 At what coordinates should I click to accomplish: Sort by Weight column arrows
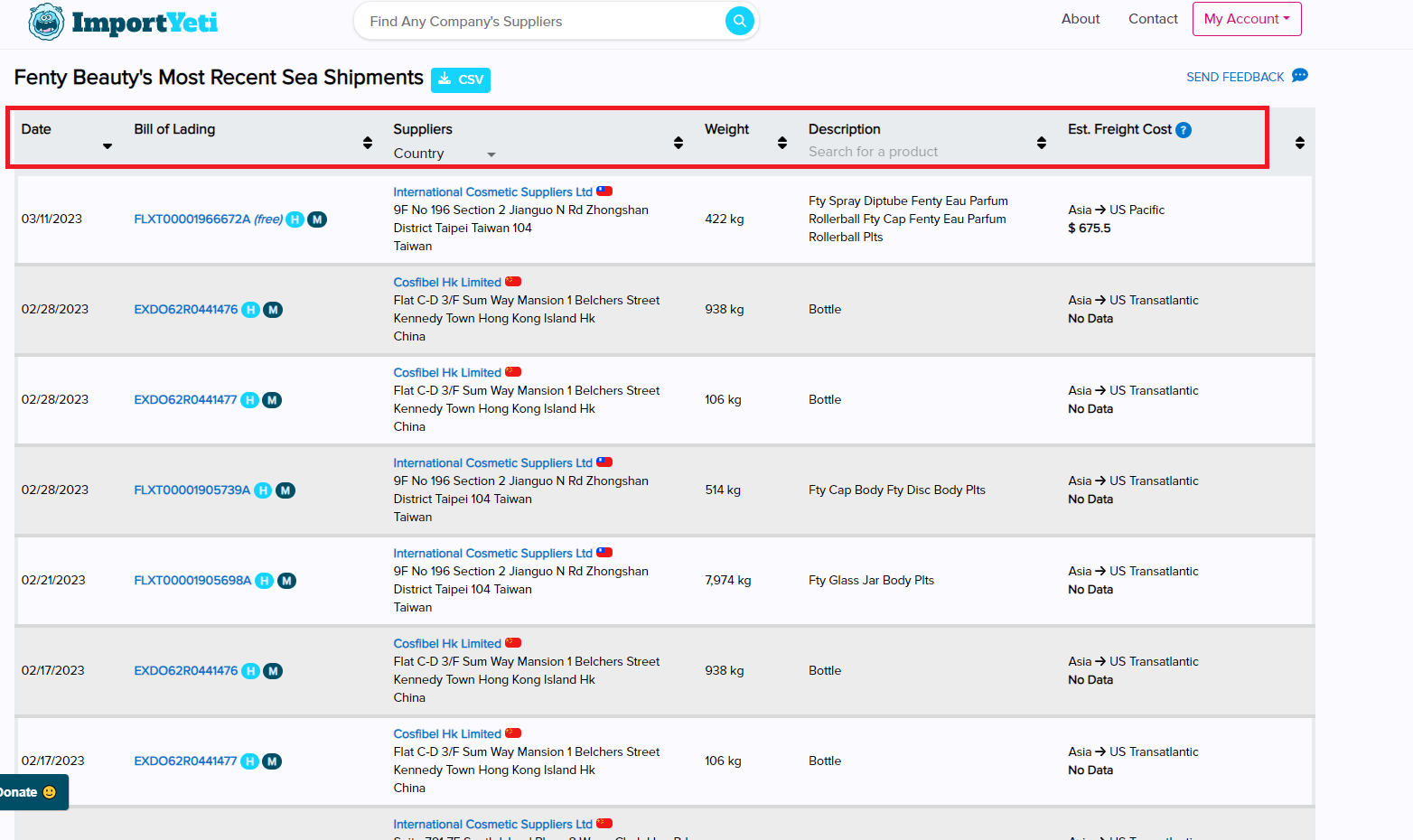pyautogui.click(x=782, y=143)
